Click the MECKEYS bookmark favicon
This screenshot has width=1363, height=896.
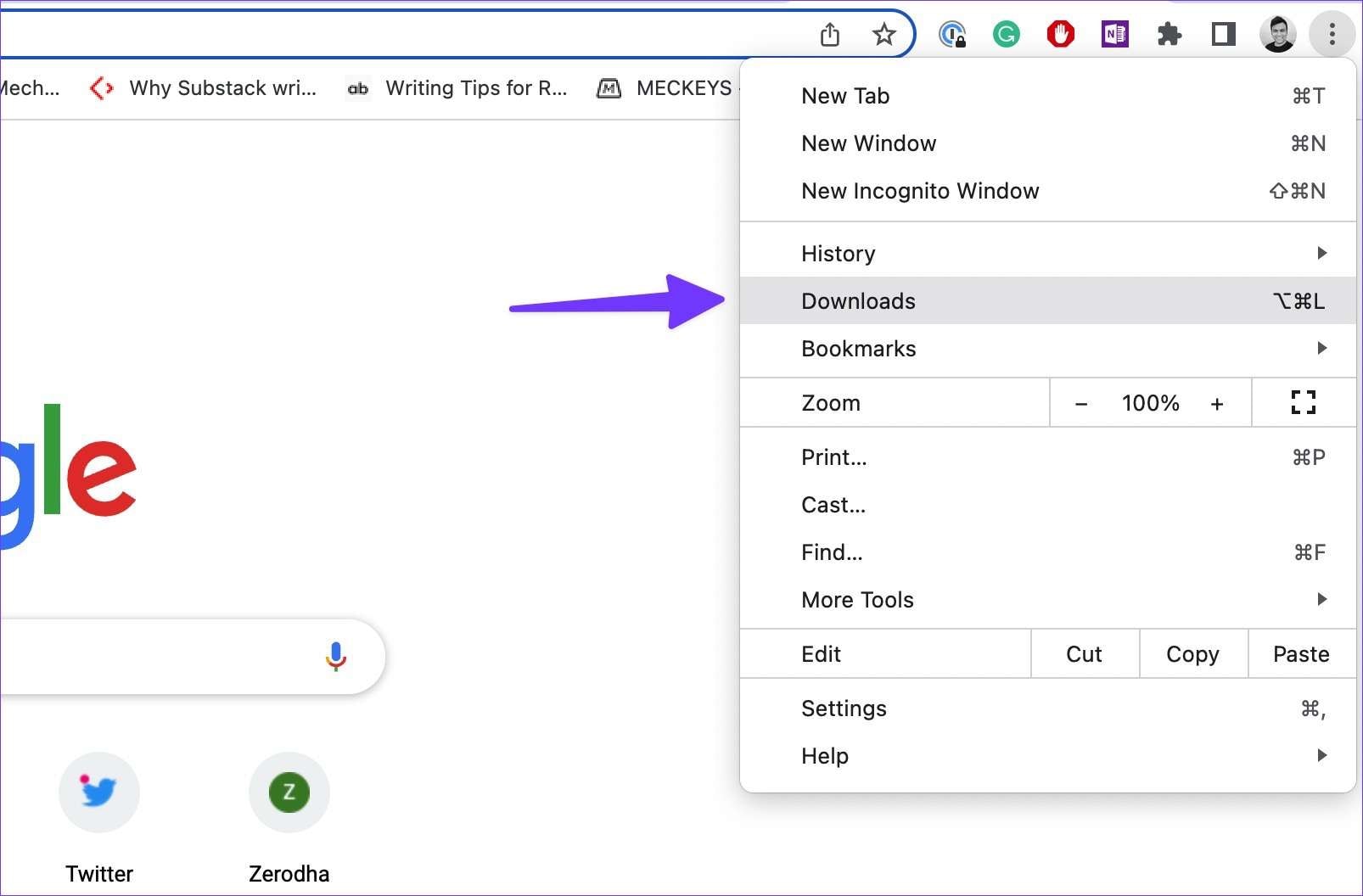click(609, 88)
